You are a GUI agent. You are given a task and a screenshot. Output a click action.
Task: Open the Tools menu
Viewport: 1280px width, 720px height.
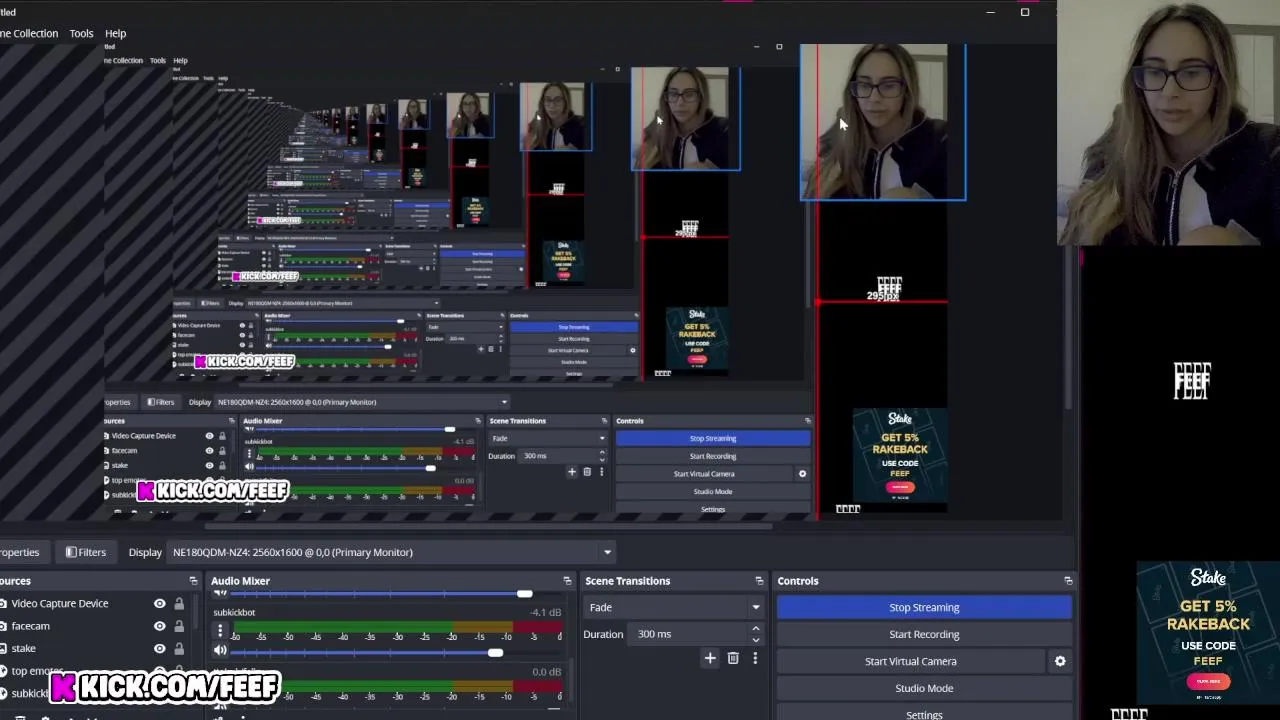[81, 33]
